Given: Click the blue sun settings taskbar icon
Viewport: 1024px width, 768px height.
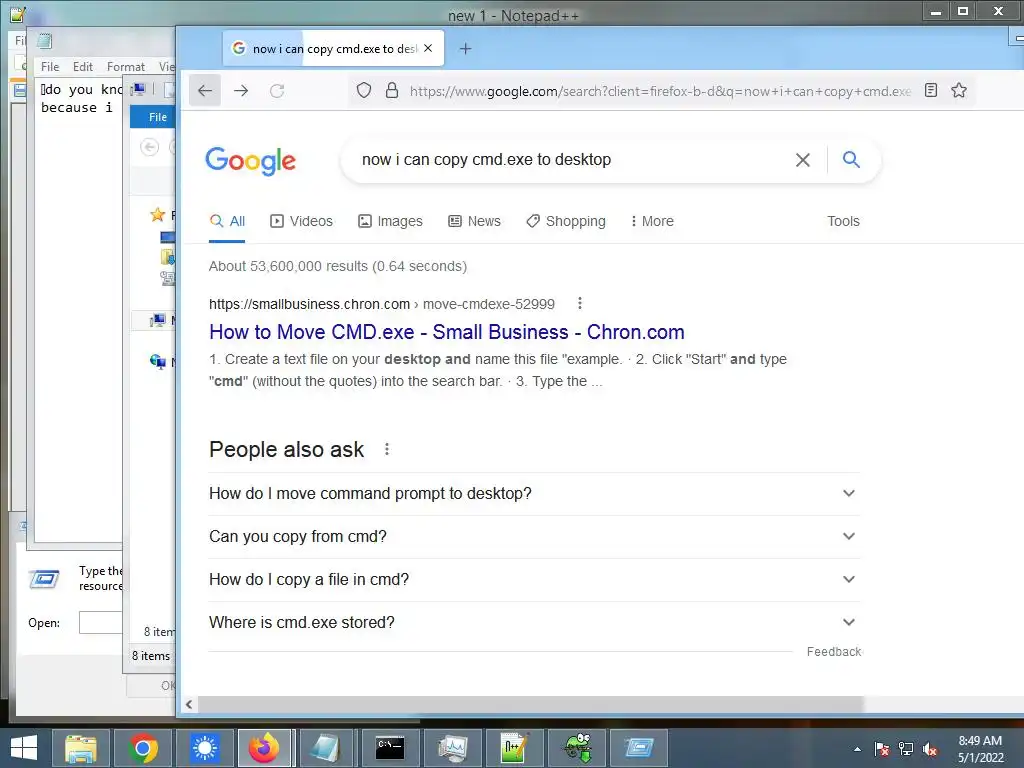Looking at the screenshot, I should pos(205,748).
